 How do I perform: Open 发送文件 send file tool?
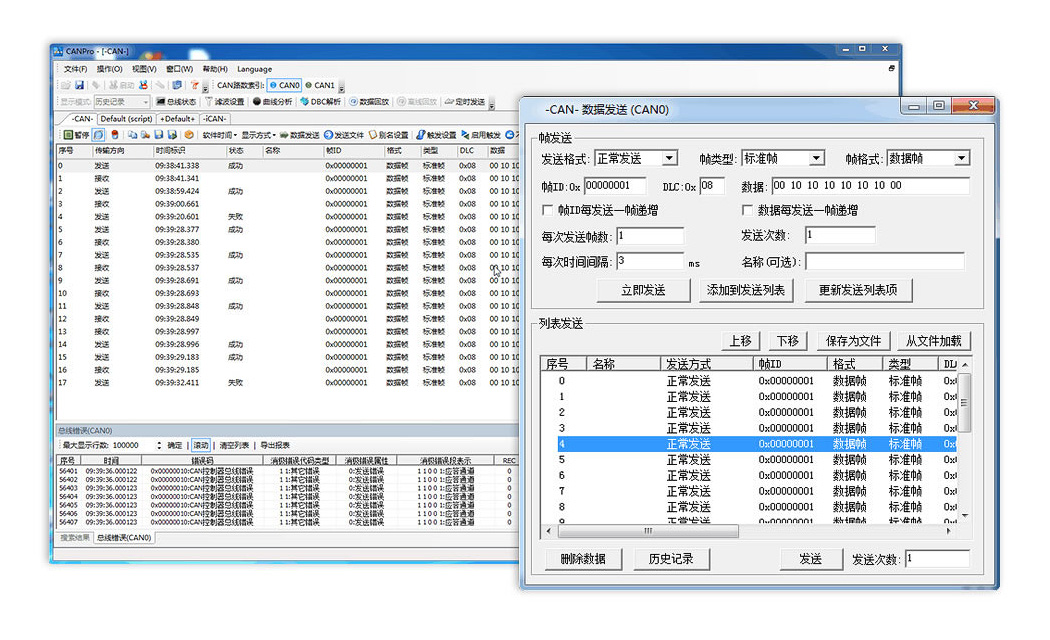click(x=344, y=135)
